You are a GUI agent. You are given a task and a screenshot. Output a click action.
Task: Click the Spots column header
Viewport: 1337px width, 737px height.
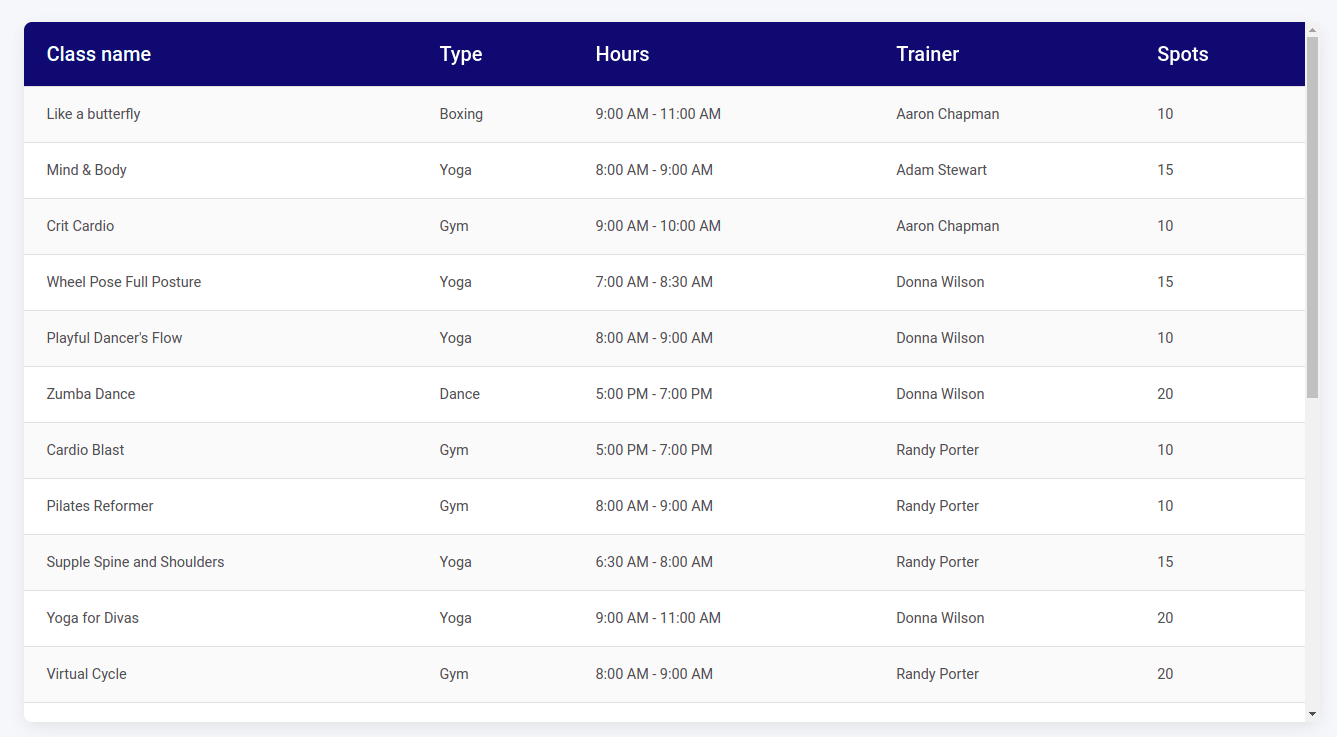[x=1182, y=54]
